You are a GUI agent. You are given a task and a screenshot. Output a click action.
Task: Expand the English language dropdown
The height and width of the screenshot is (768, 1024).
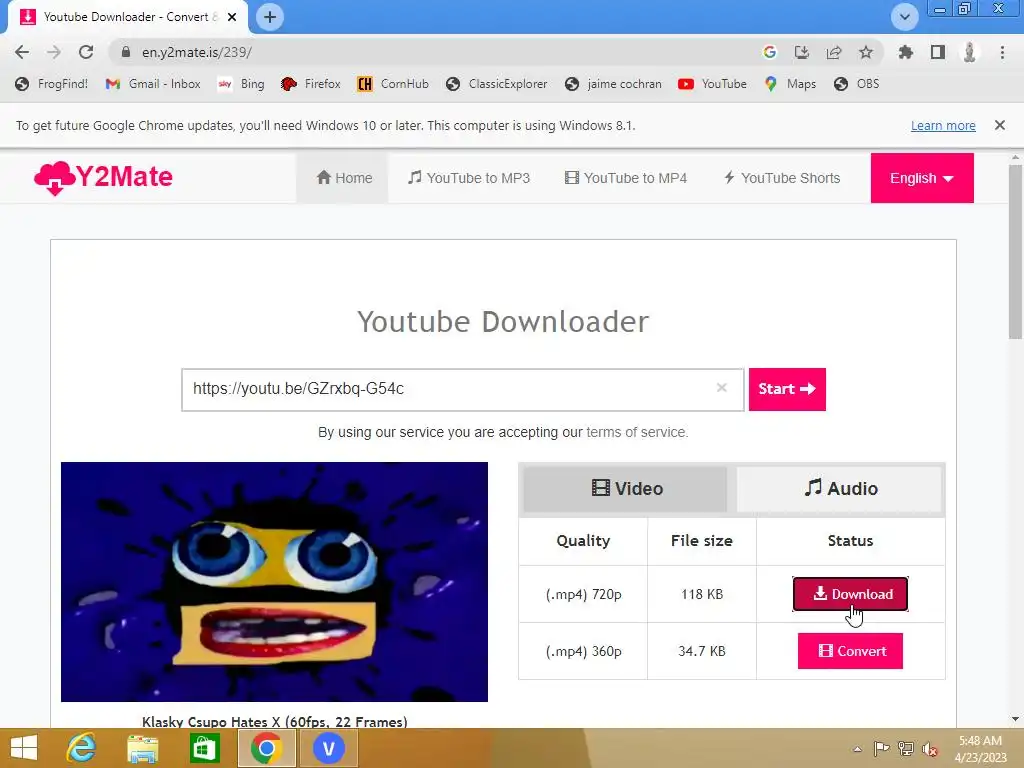coord(922,178)
